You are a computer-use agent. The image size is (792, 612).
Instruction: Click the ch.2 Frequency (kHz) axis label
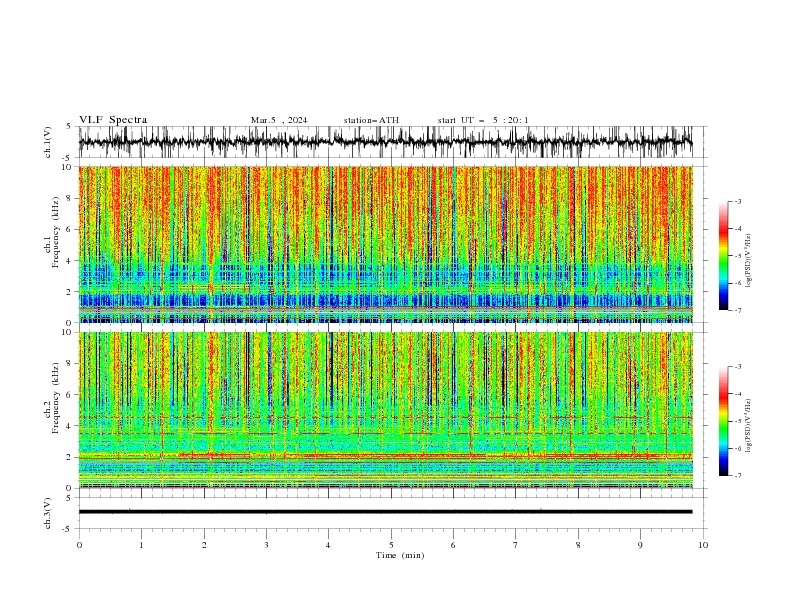52,398
